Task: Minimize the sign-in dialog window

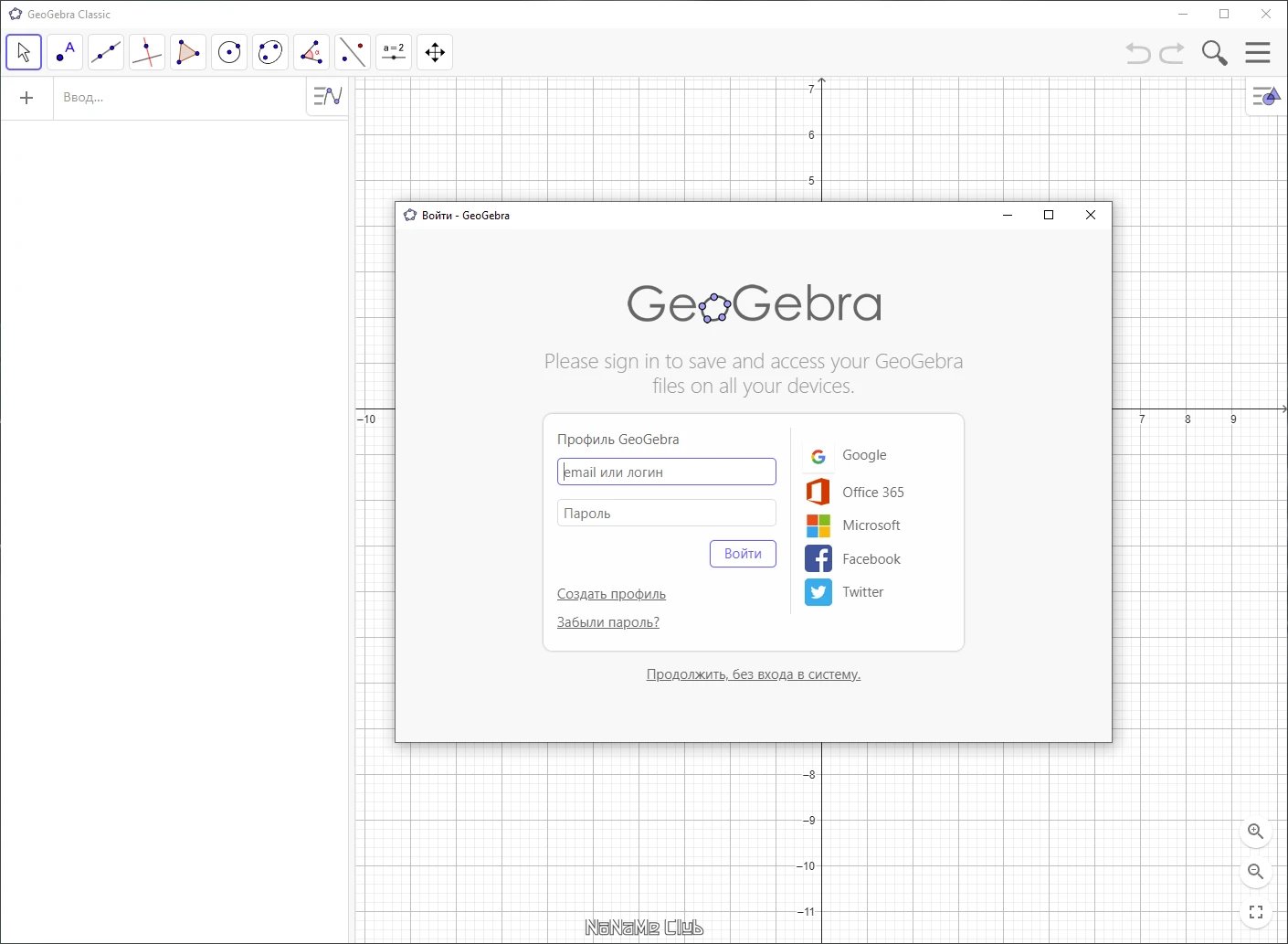Action: (x=1008, y=215)
